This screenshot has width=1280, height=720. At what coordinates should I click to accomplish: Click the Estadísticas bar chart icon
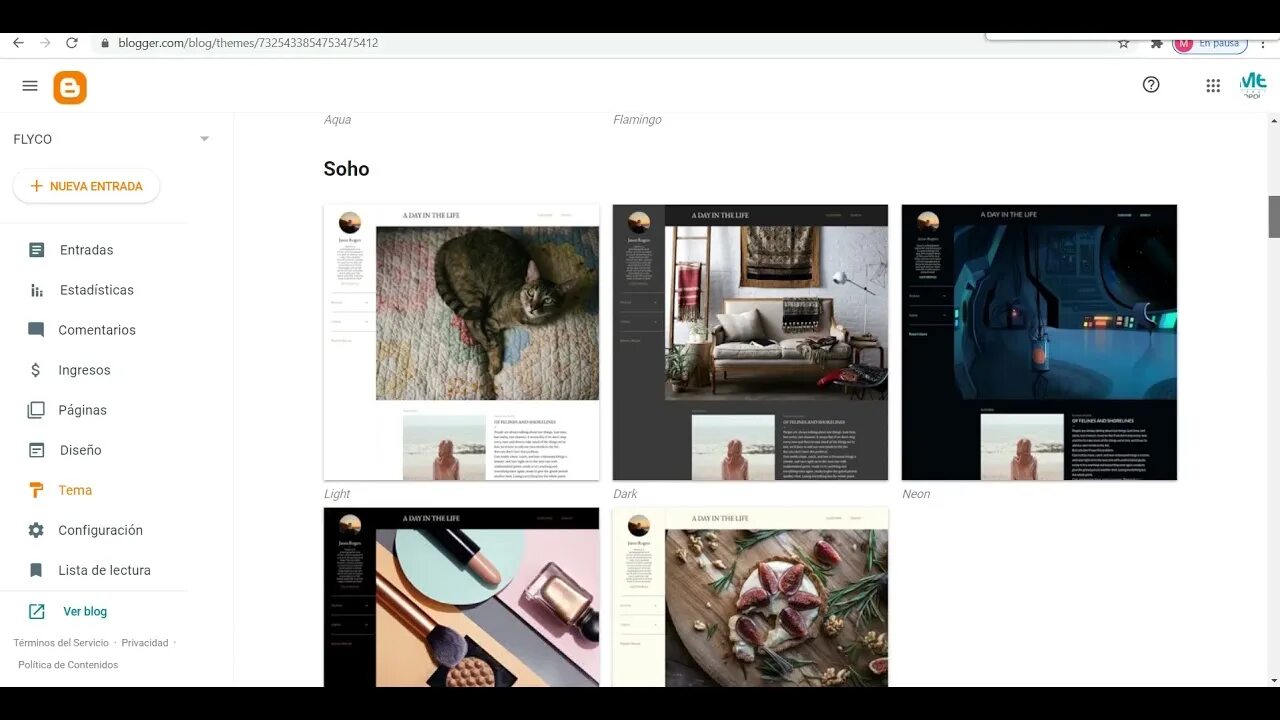tap(37, 290)
